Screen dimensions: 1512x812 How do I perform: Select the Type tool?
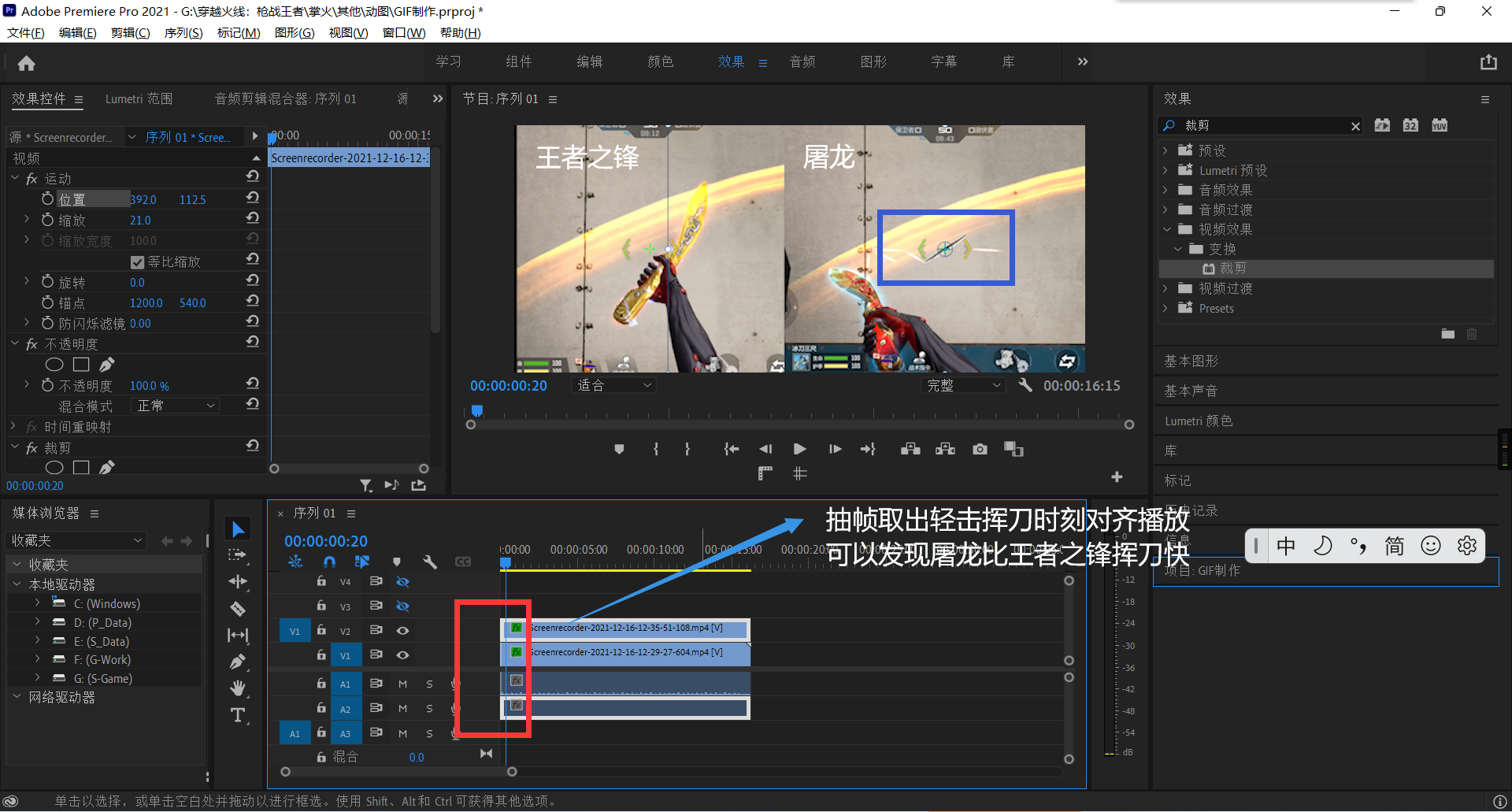[238, 715]
